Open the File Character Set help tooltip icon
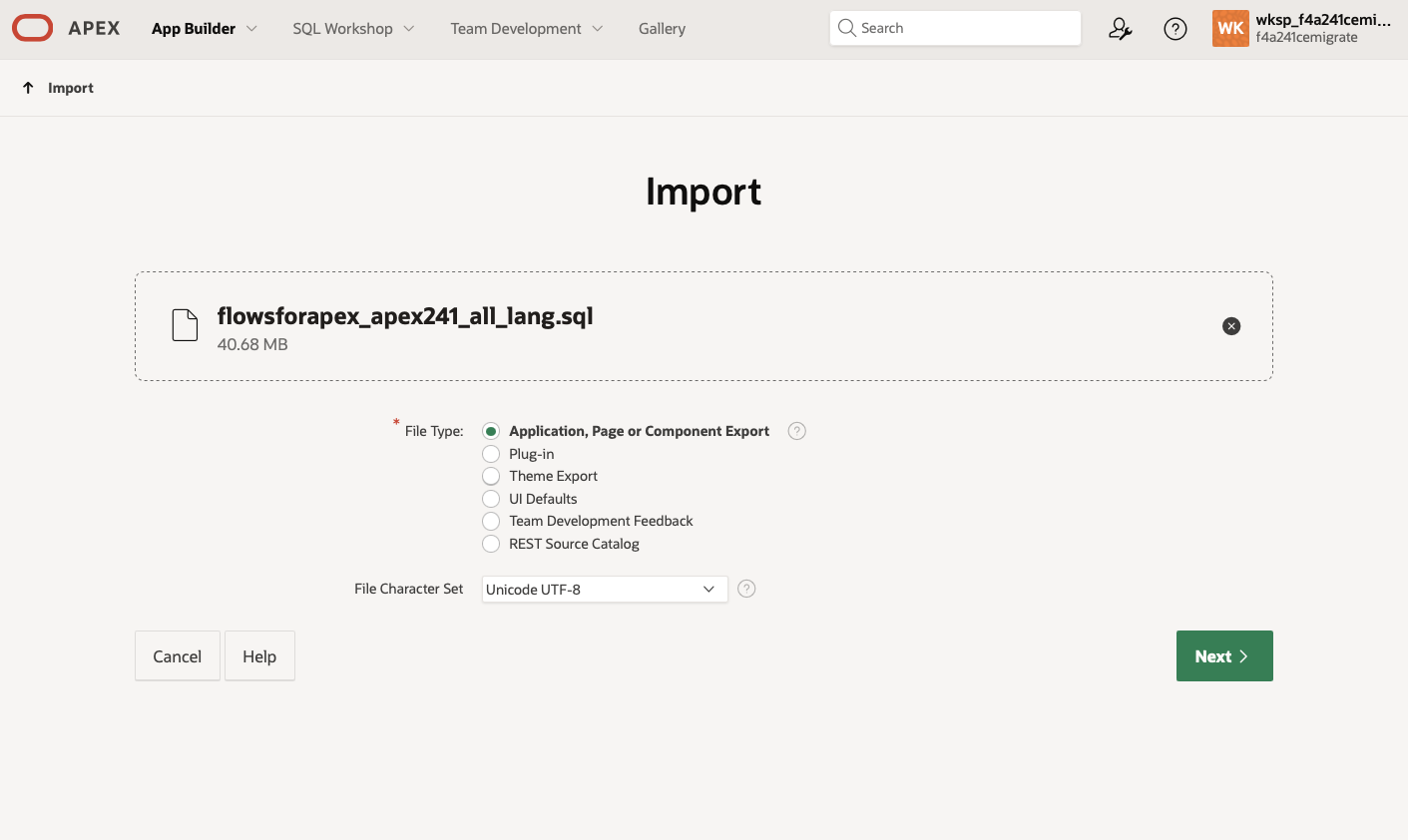Image resolution: width=1408 pixels, height=840 pixels. click(746, 589)
